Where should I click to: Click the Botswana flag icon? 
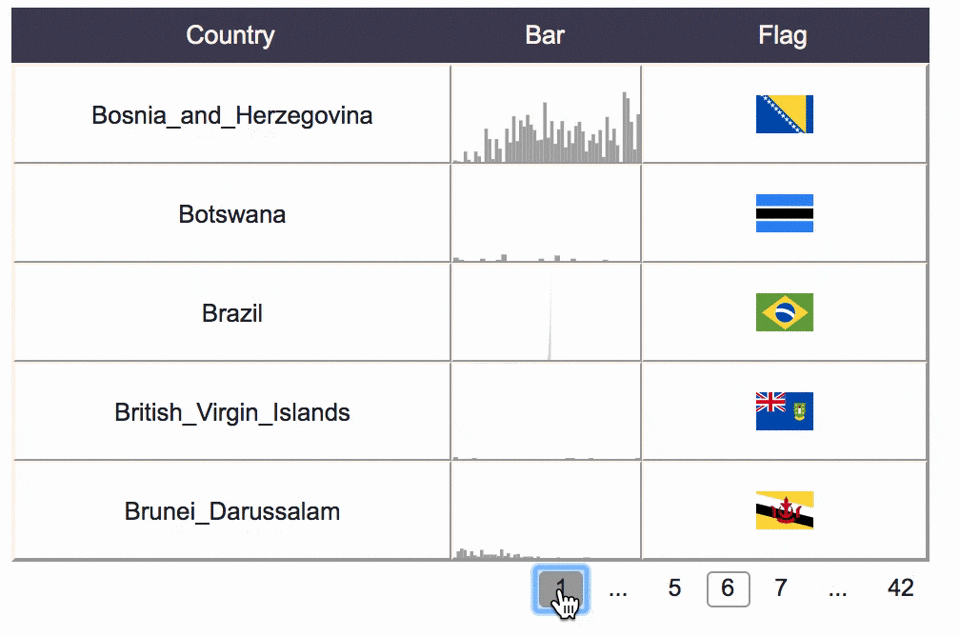784,213
